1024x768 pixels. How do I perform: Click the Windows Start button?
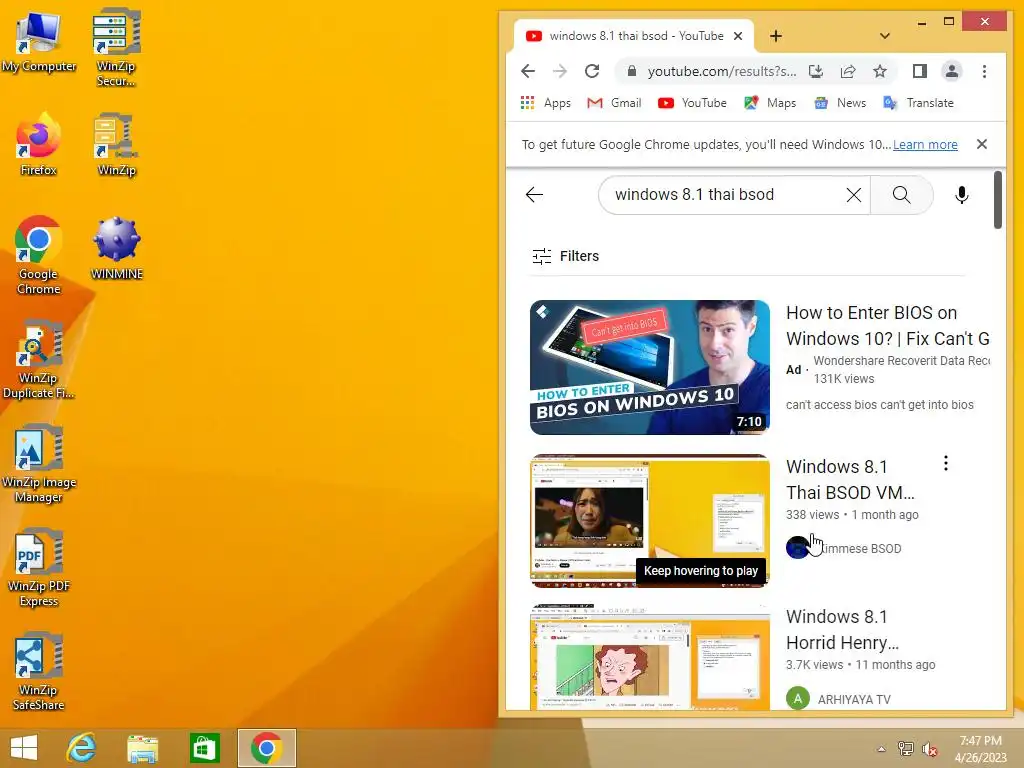24,748
